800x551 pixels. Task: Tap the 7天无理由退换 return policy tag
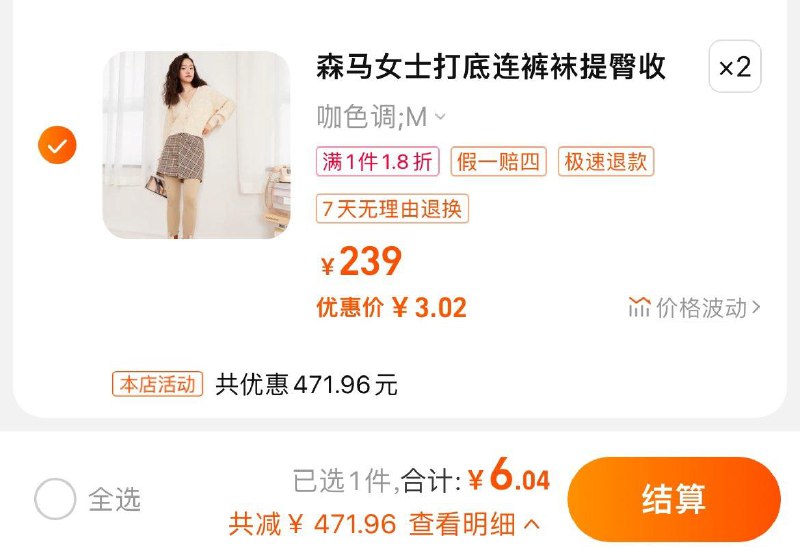point(392,209)
